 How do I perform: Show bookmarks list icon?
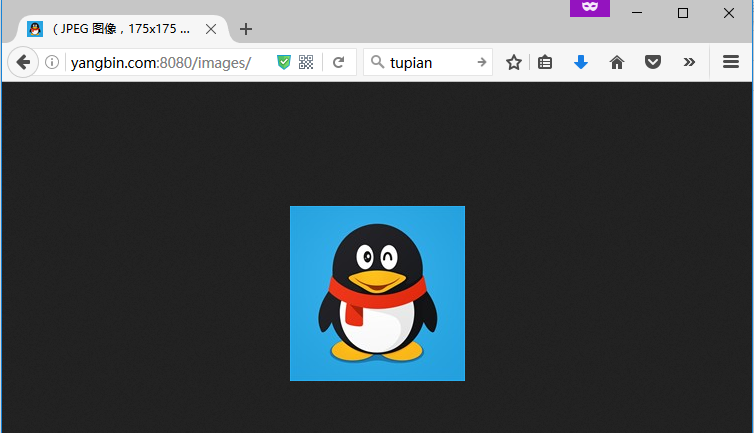click(x=545, y=62)
